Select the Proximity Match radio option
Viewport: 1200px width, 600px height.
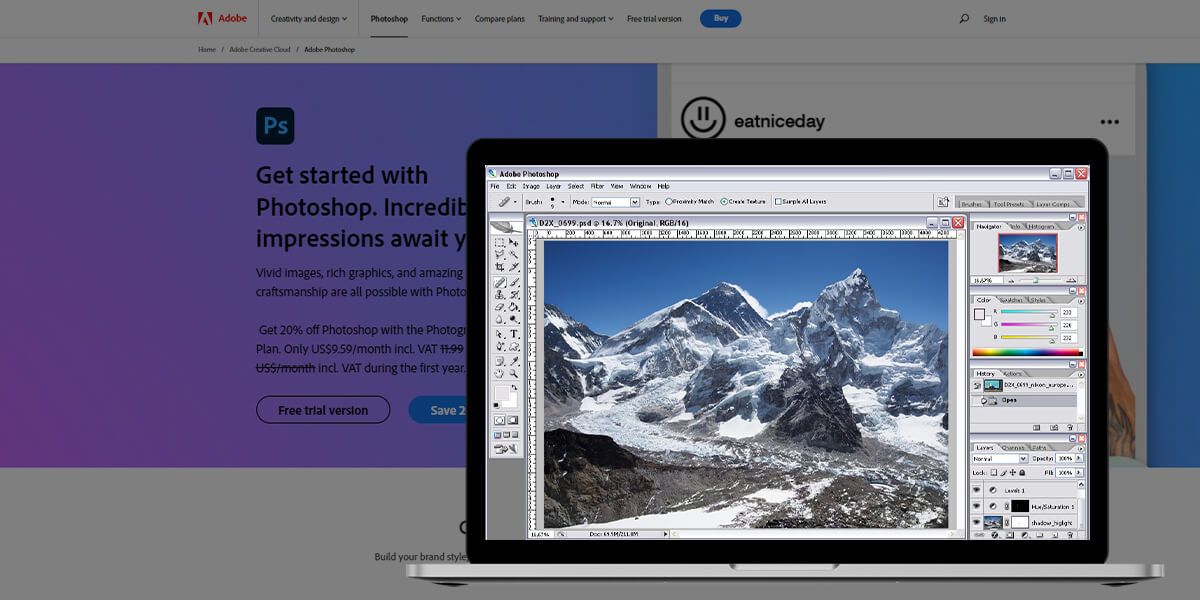669,201
